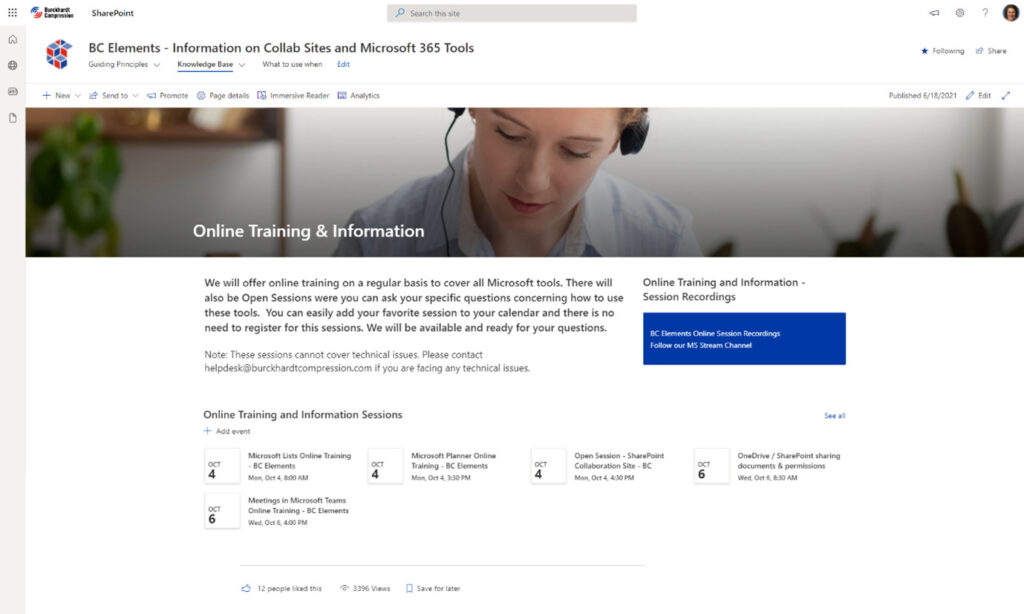Open Immersive Reader from the toolbar
Screen dimensions: 1024x614
pos(292,96)
